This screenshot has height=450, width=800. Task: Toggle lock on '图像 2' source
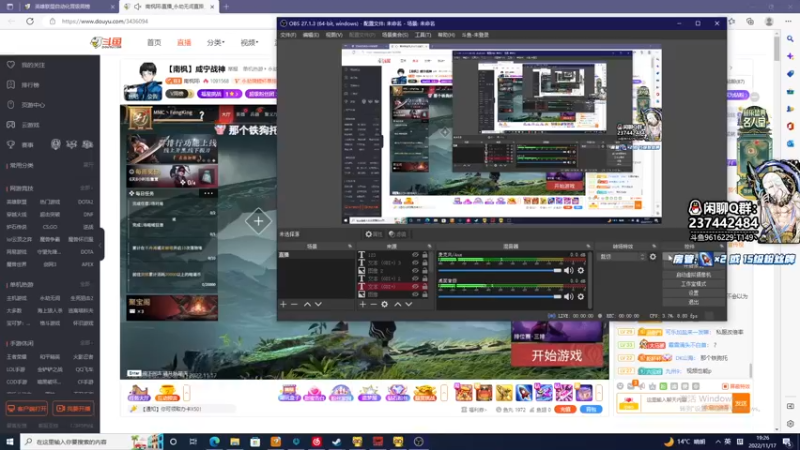(x=425, y=270)
